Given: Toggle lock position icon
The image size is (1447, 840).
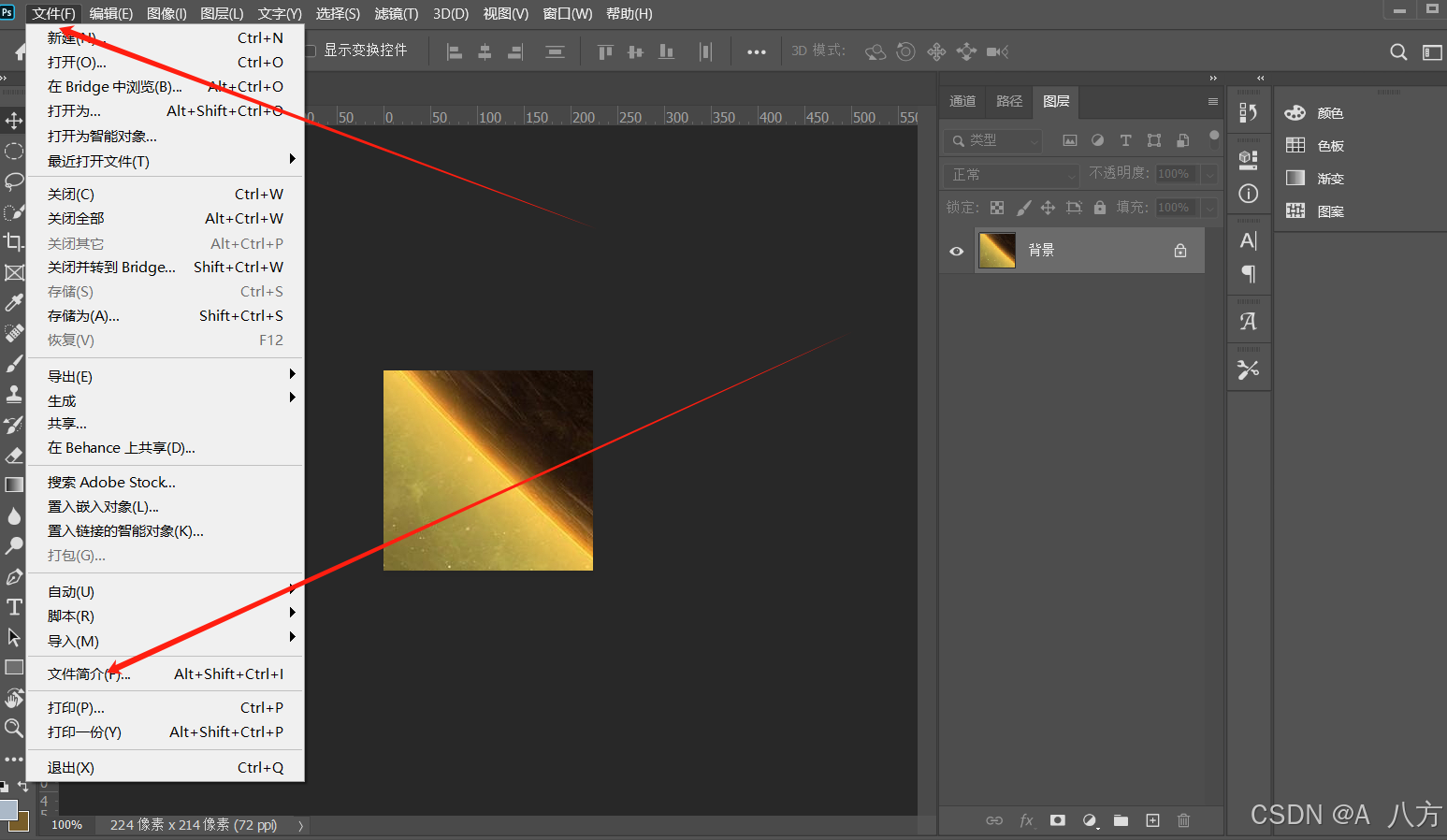Looking at the screenshot, I should (x=1048, y=208).
